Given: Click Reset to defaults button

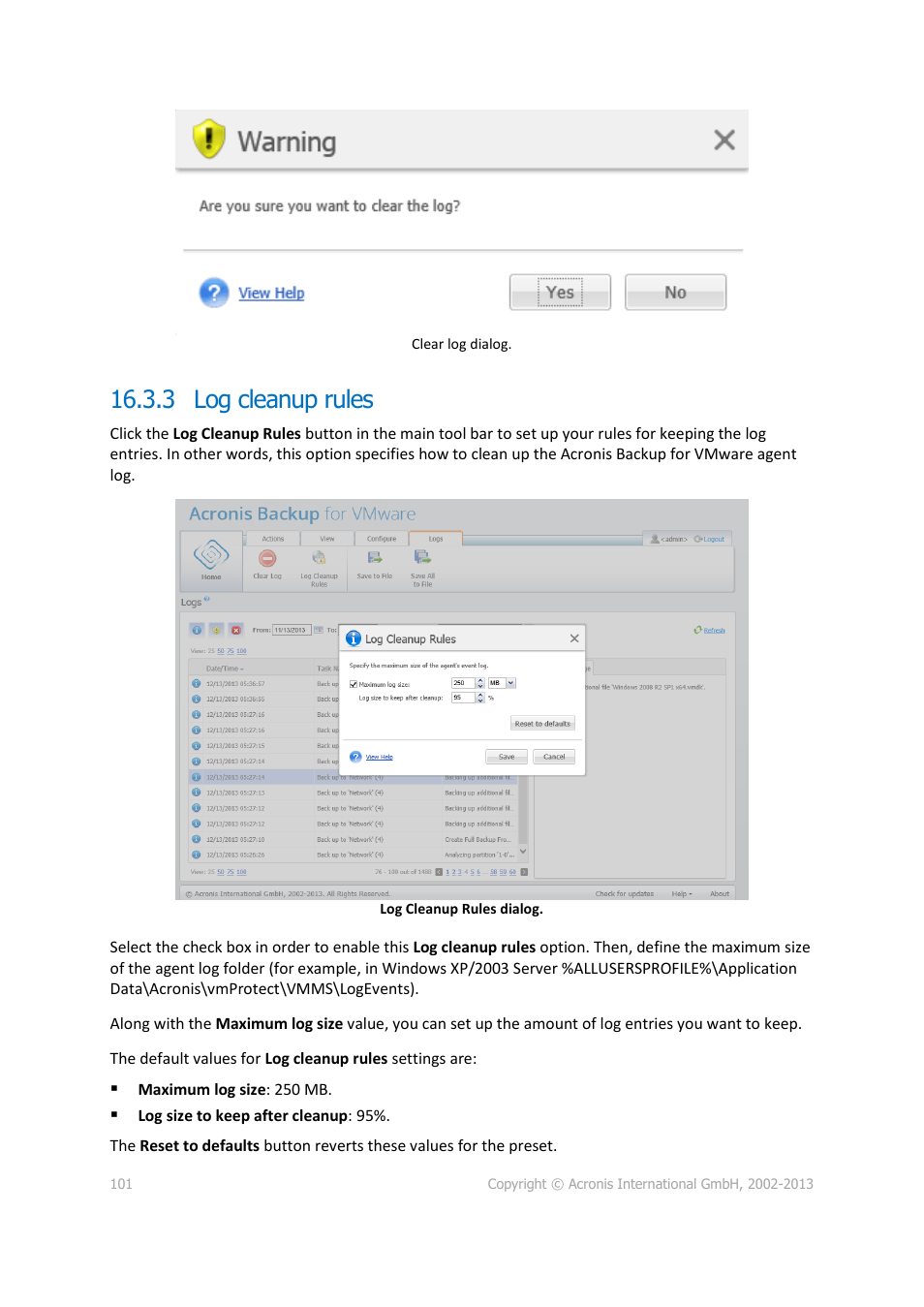Looking at the screenshot, I should point(542,723).
